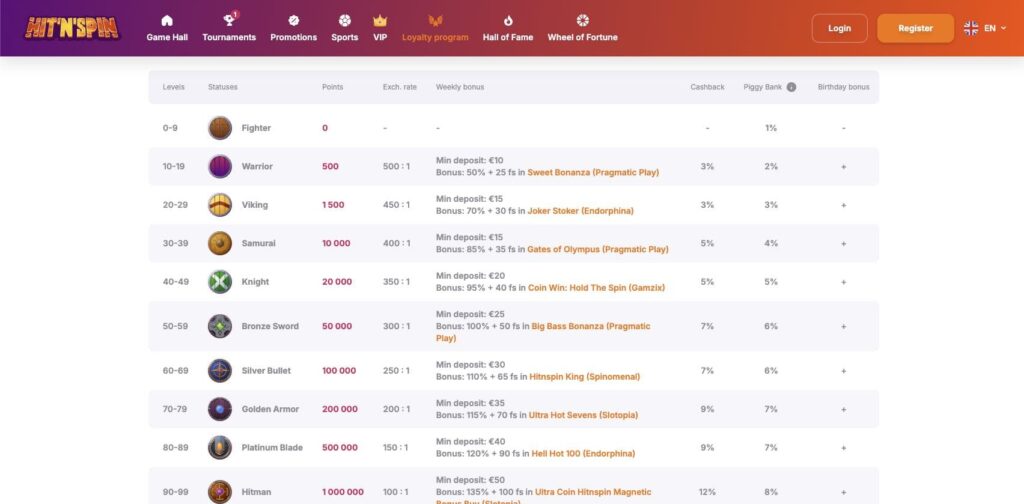Screen dimensions: 1024x504
Task: Click the Warrior shield badge
Action: click(220, 167)
